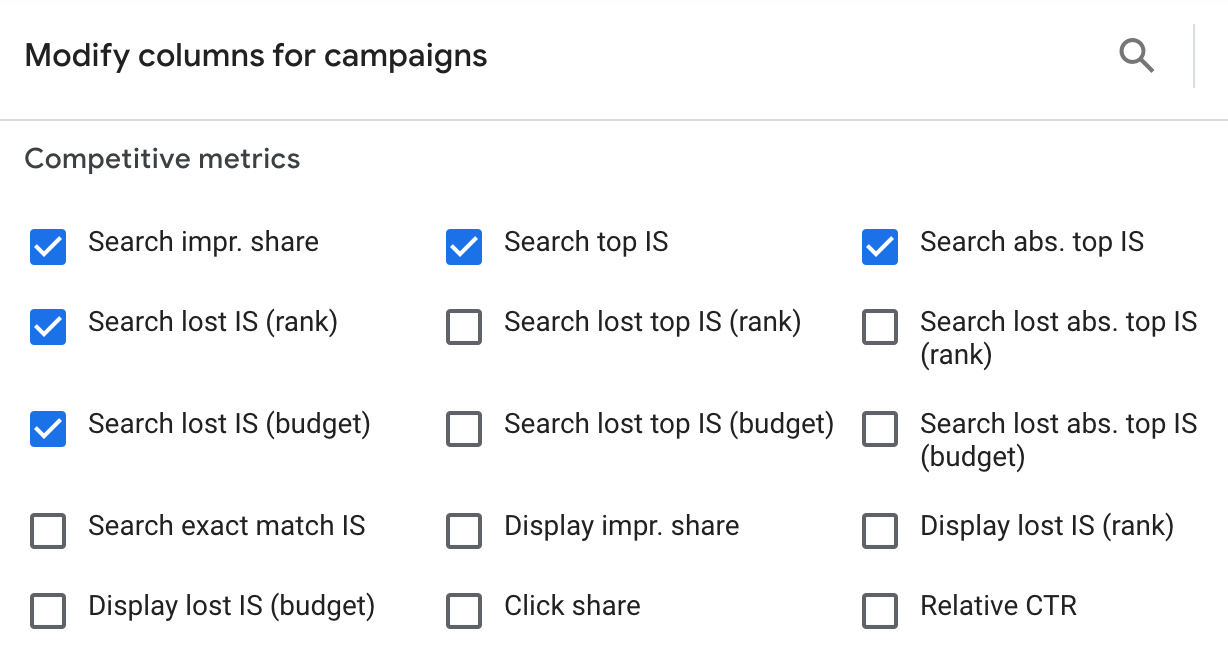Check Search lost abs. top IS (rank)
The height and width of the screenshot is (668, 1228).
pyautogui.click(x=880, y=327)
